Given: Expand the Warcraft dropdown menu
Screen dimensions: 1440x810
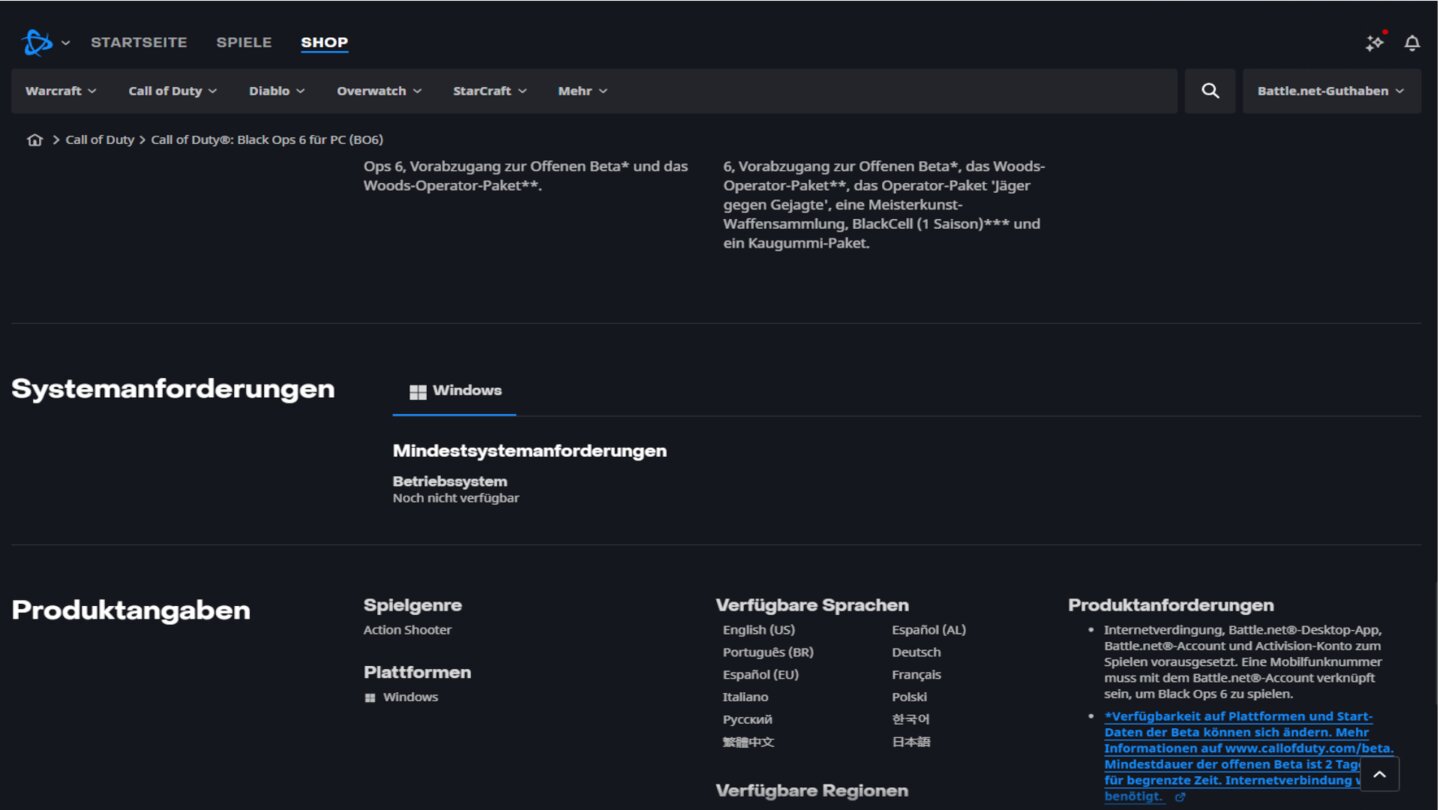Looking at the screenshot, I should pos(61,91).
